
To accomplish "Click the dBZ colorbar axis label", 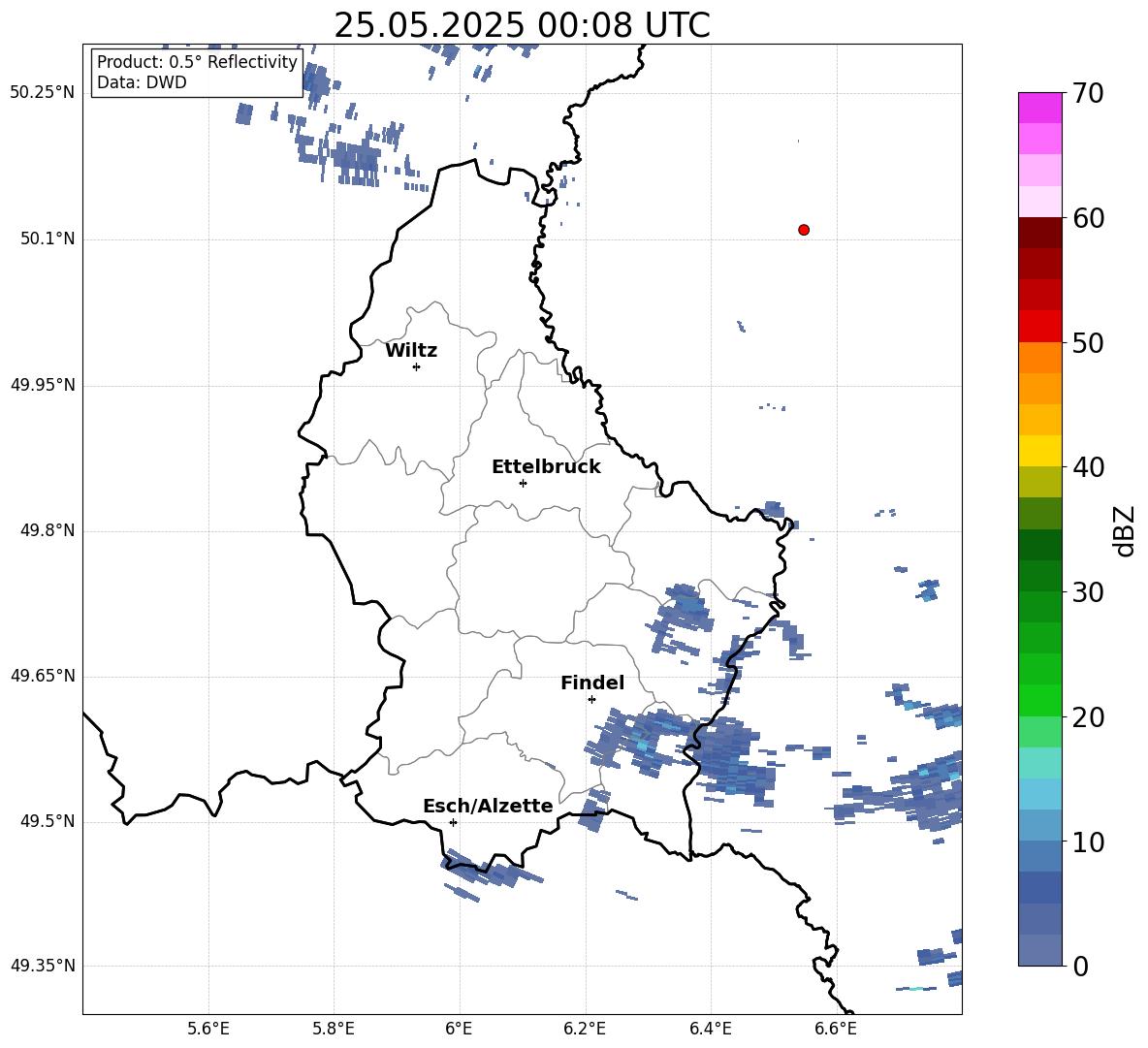I will point(1124,531).
